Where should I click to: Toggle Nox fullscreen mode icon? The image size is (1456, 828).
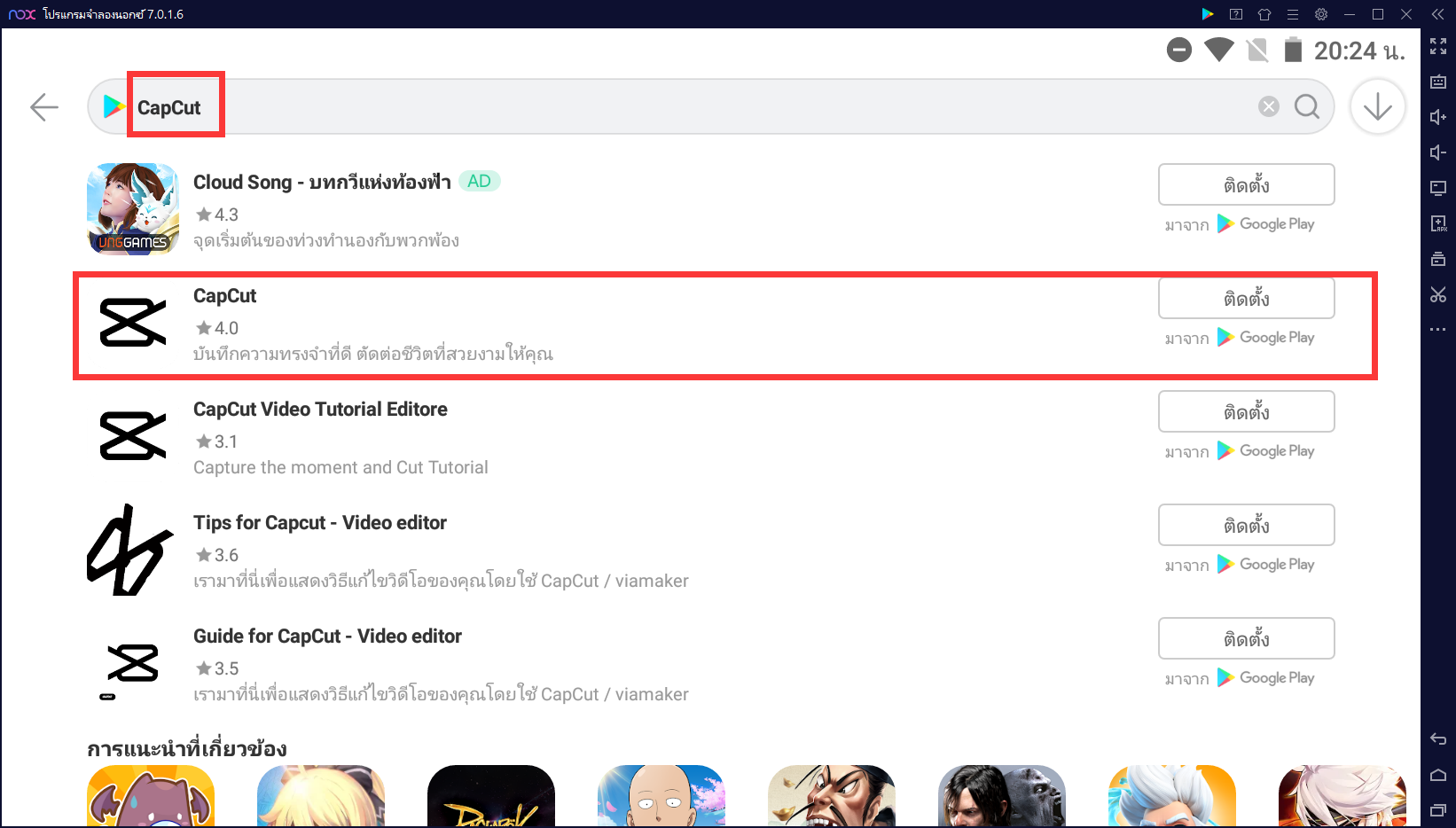pyautogui.click(x=1438, y=46)
